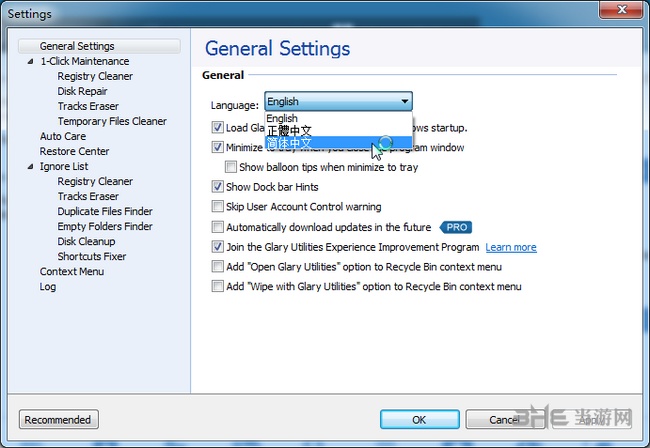Open Registry Cleaner under Ignore List

[95, 182]
